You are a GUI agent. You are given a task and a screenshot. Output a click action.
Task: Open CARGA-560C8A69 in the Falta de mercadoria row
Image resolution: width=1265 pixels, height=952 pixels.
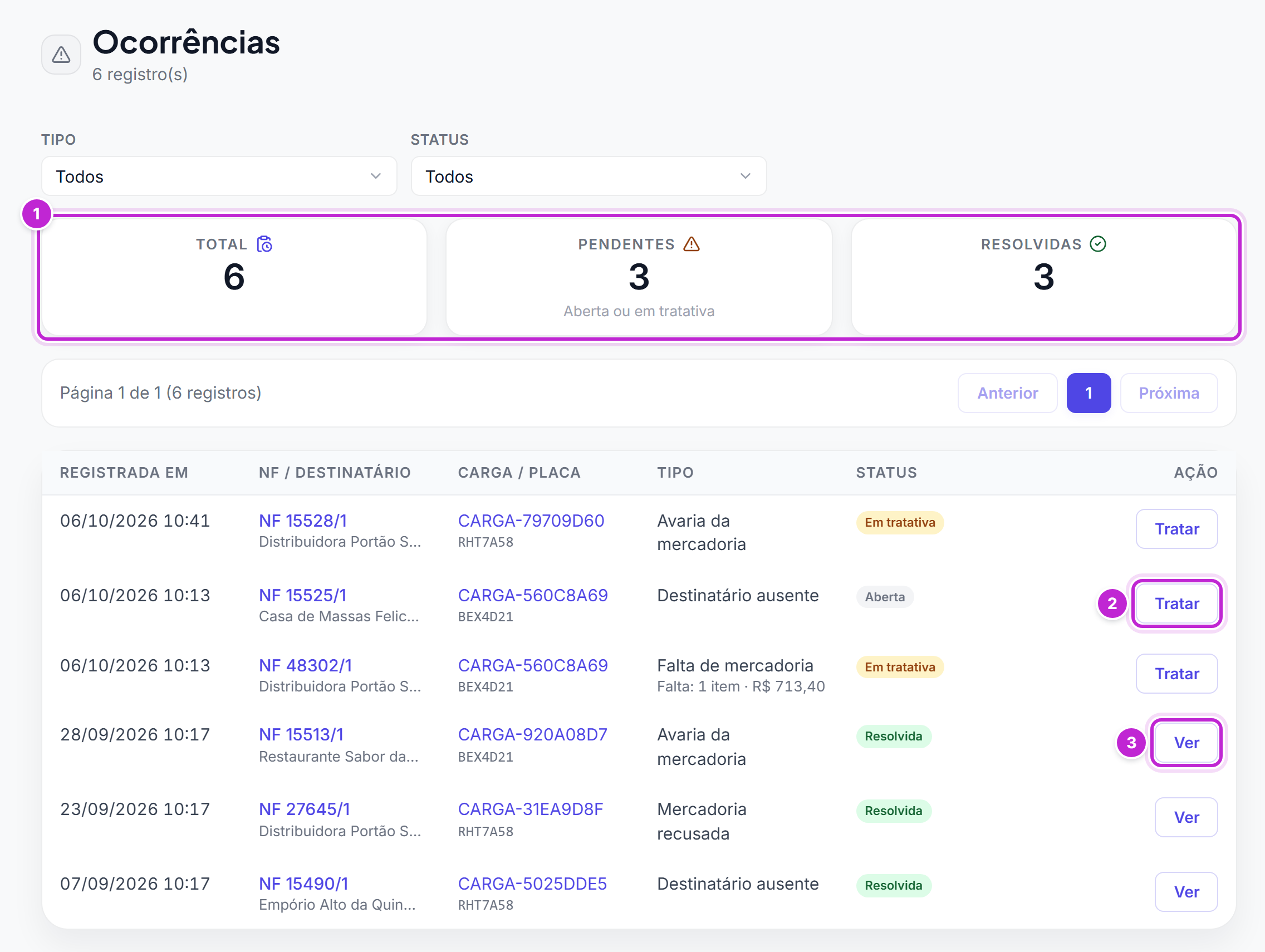(x=532, y=665)
